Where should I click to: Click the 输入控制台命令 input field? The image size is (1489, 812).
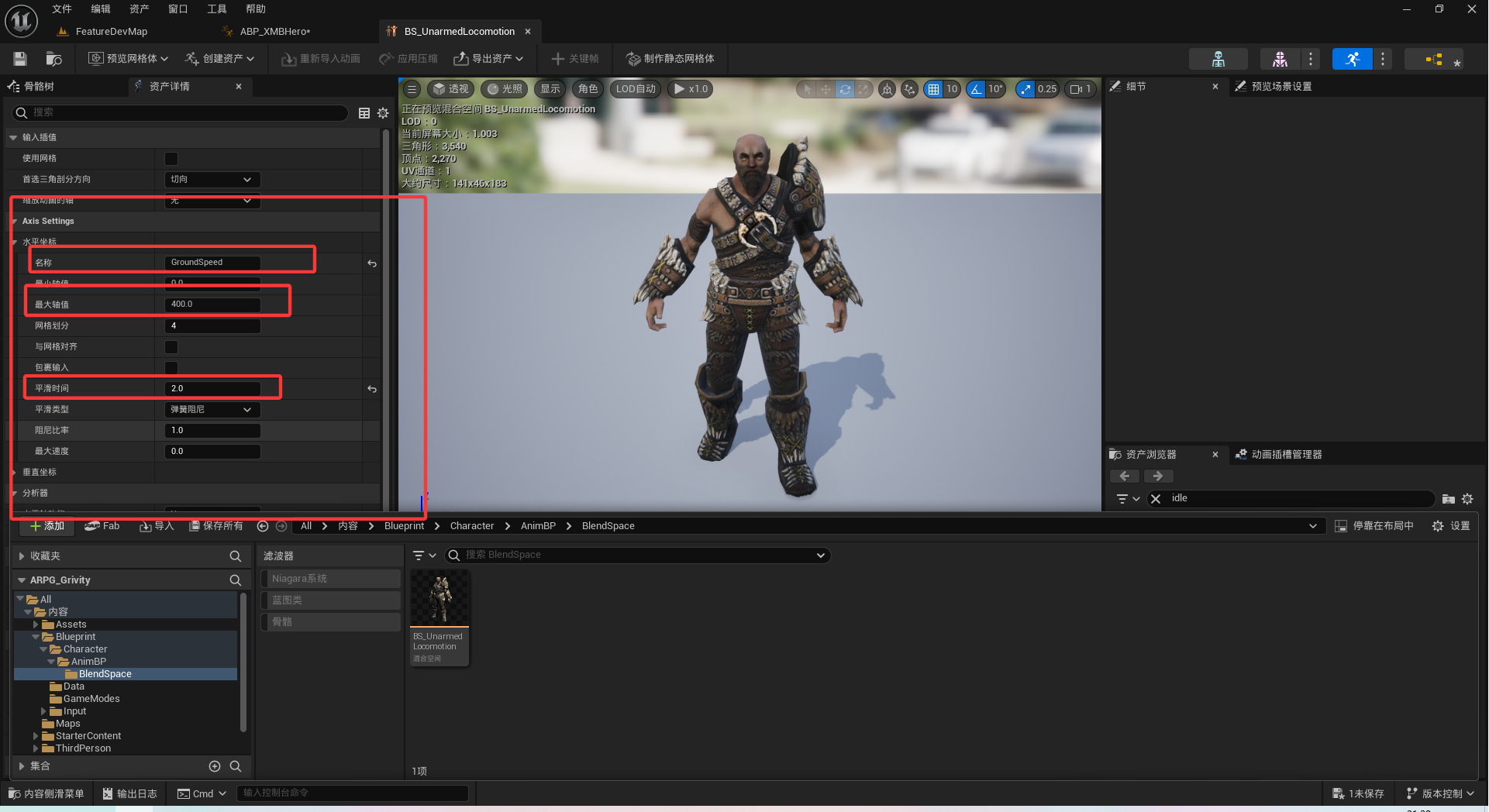click(353, 793)
